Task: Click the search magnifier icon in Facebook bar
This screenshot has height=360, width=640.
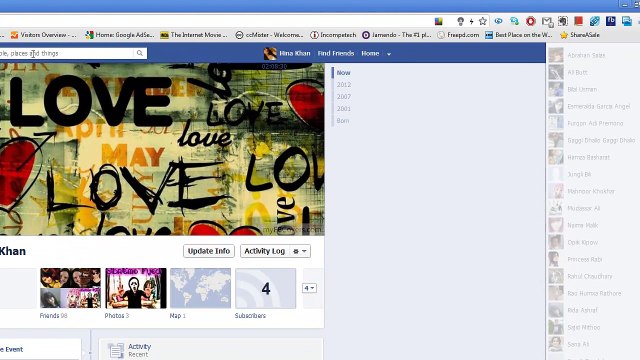Action: [140, 53]
